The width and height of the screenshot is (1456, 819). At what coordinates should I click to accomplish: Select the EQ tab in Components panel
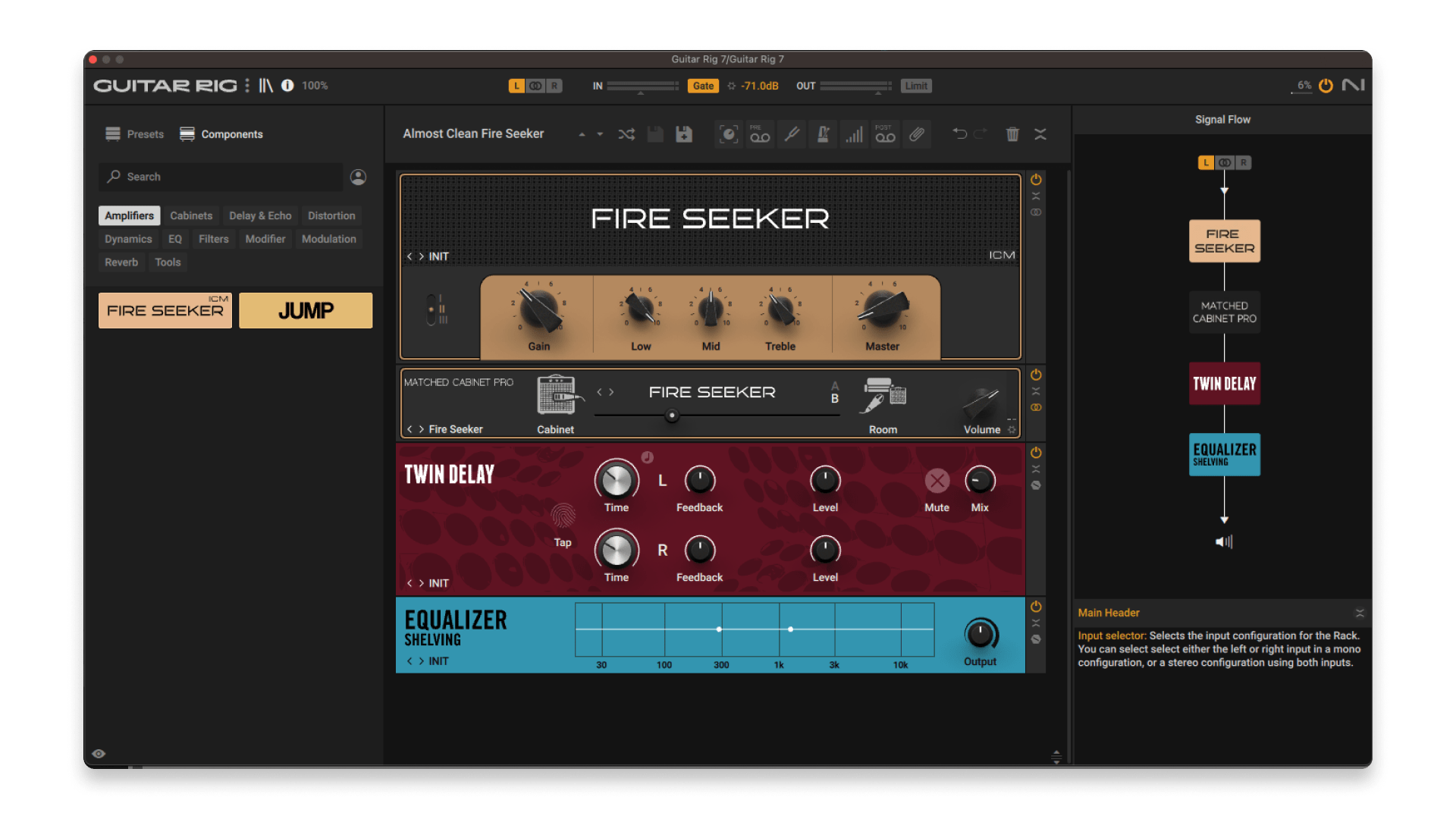pyautogui.click(x=171, y=238)
